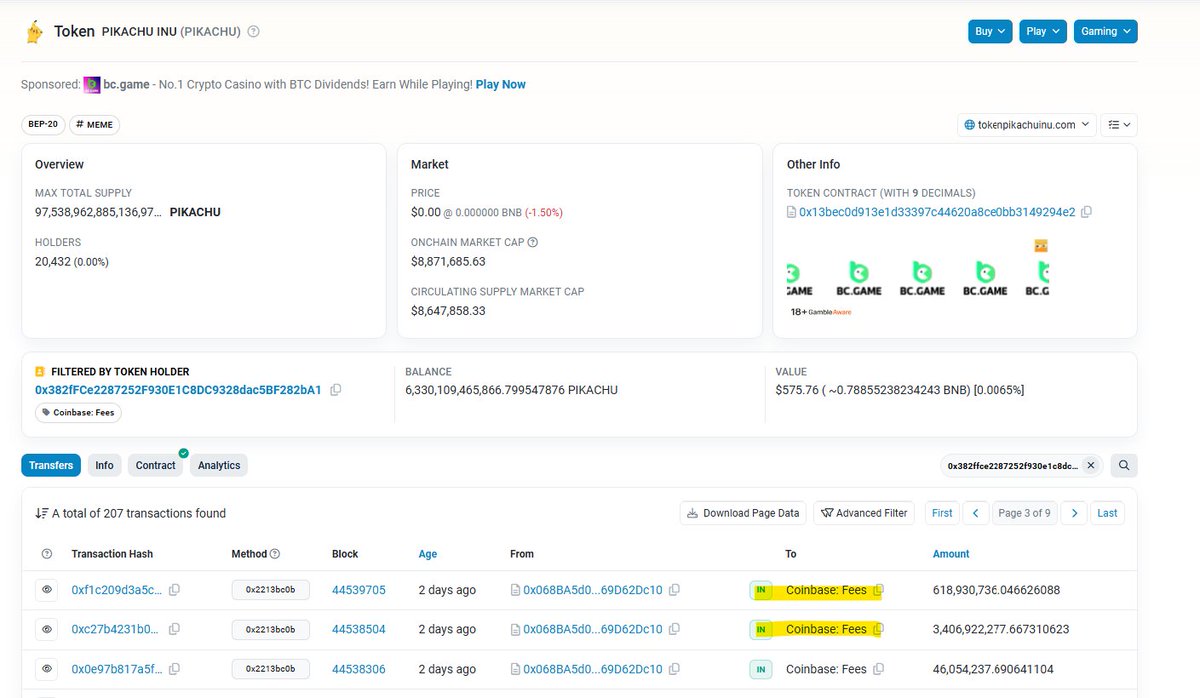The width and height of the screenshot is (1200, 698).
Task: Click the Pikachu token logo icon
Action: (x=34, y=32)
